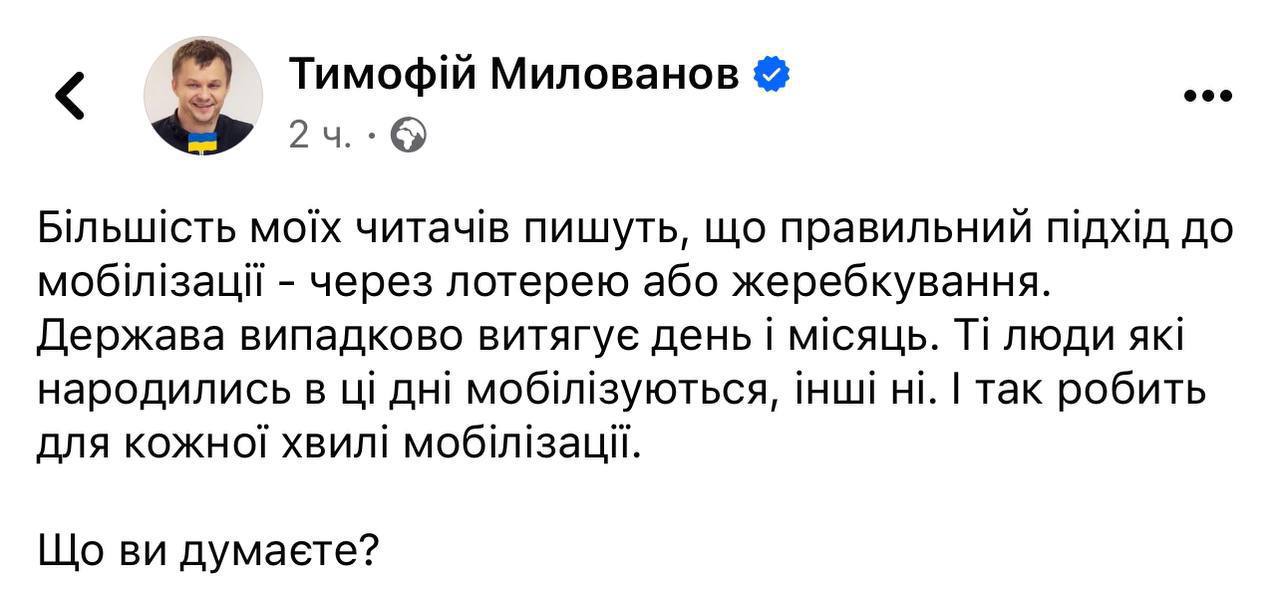Open the author's profile picture
This screenshot has height=589, width=1280.
(x=203, y=96)
